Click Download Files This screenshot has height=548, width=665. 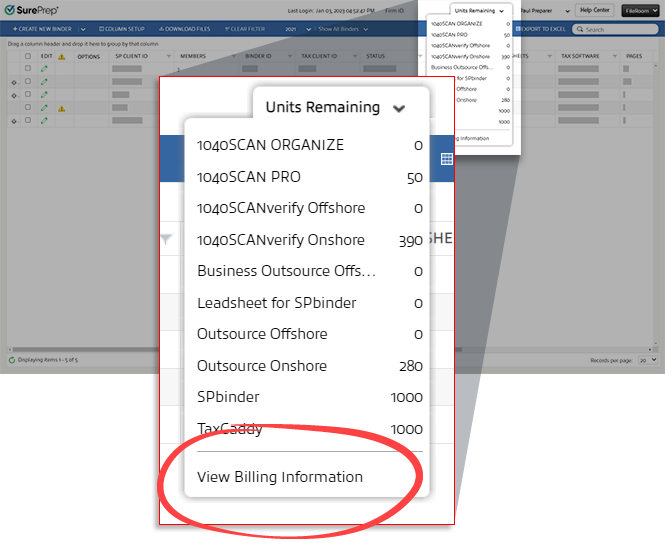tap(184, 29)
